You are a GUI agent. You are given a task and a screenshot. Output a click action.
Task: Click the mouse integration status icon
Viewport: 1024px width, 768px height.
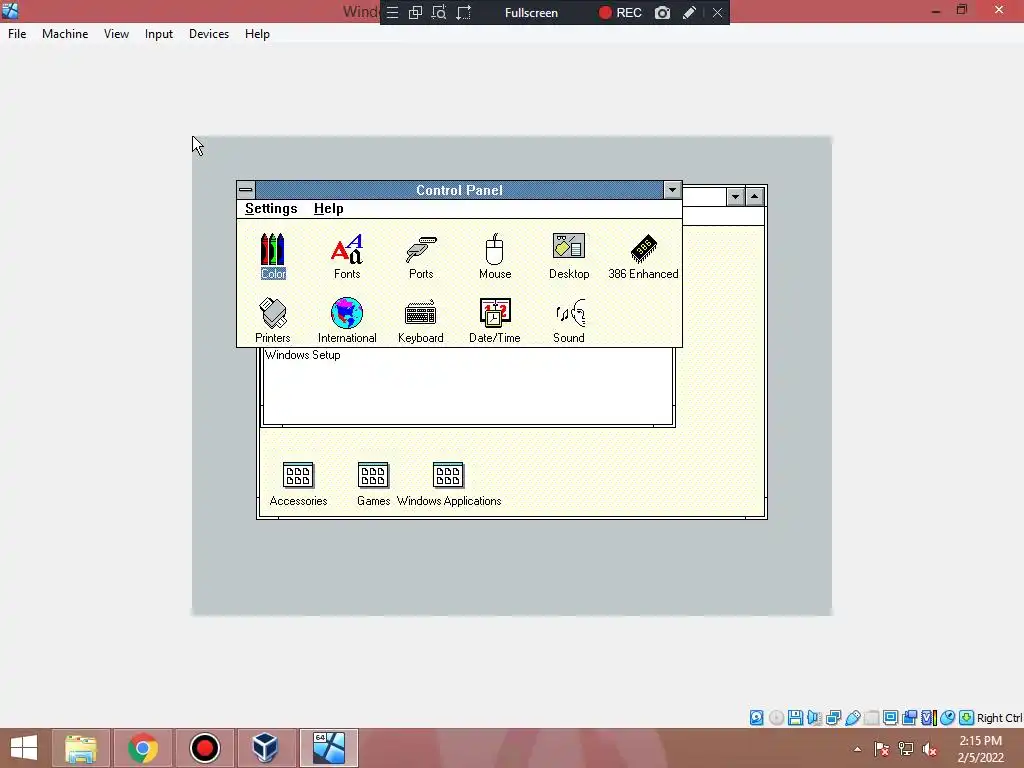(948, 718)
